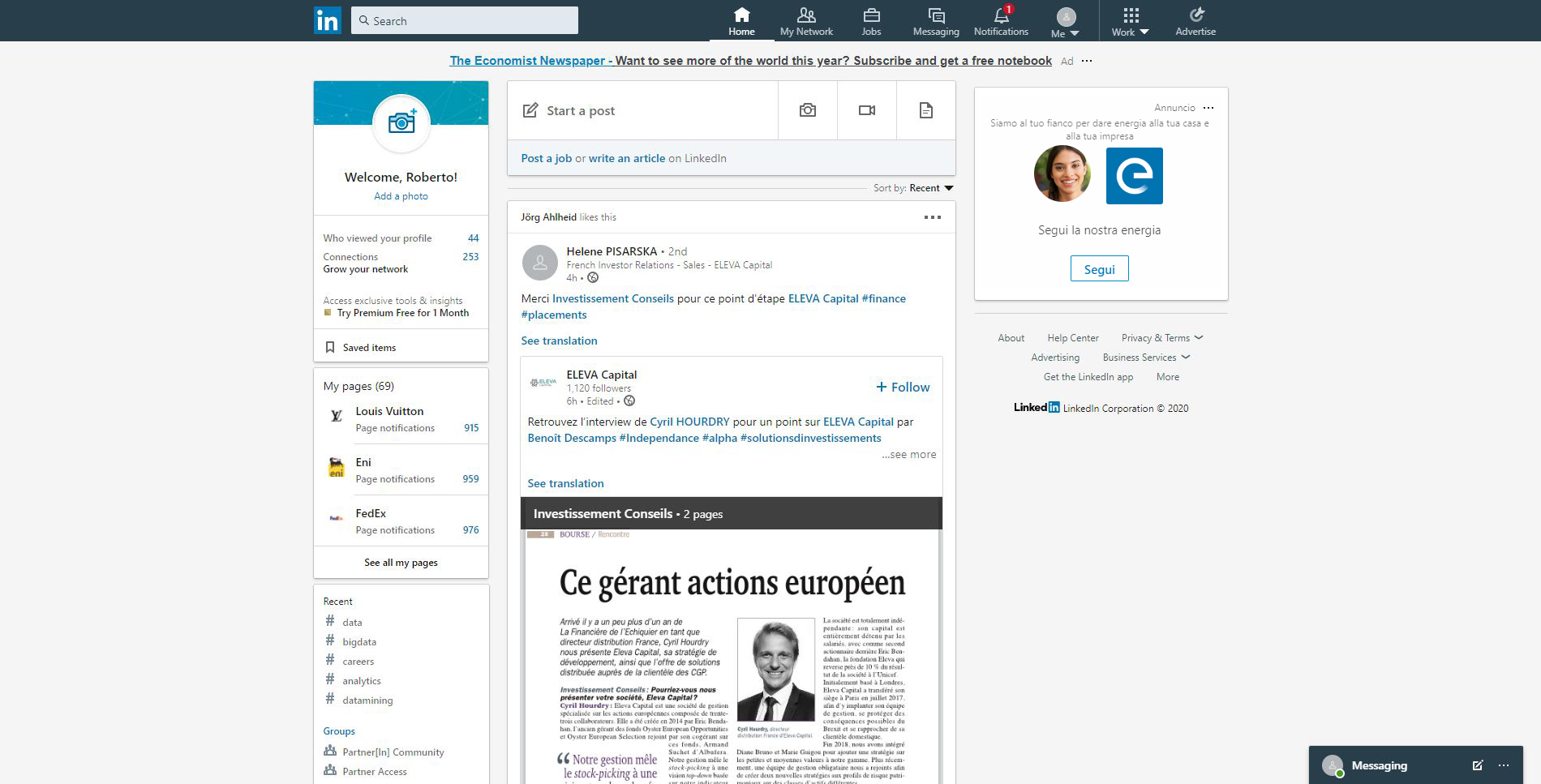Click Post a job link

click(x=546, y=158)
